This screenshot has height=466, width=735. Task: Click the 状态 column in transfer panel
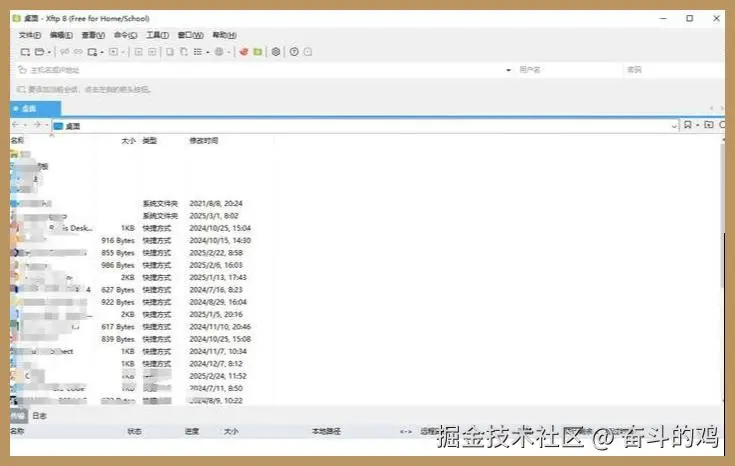(134, 431)
